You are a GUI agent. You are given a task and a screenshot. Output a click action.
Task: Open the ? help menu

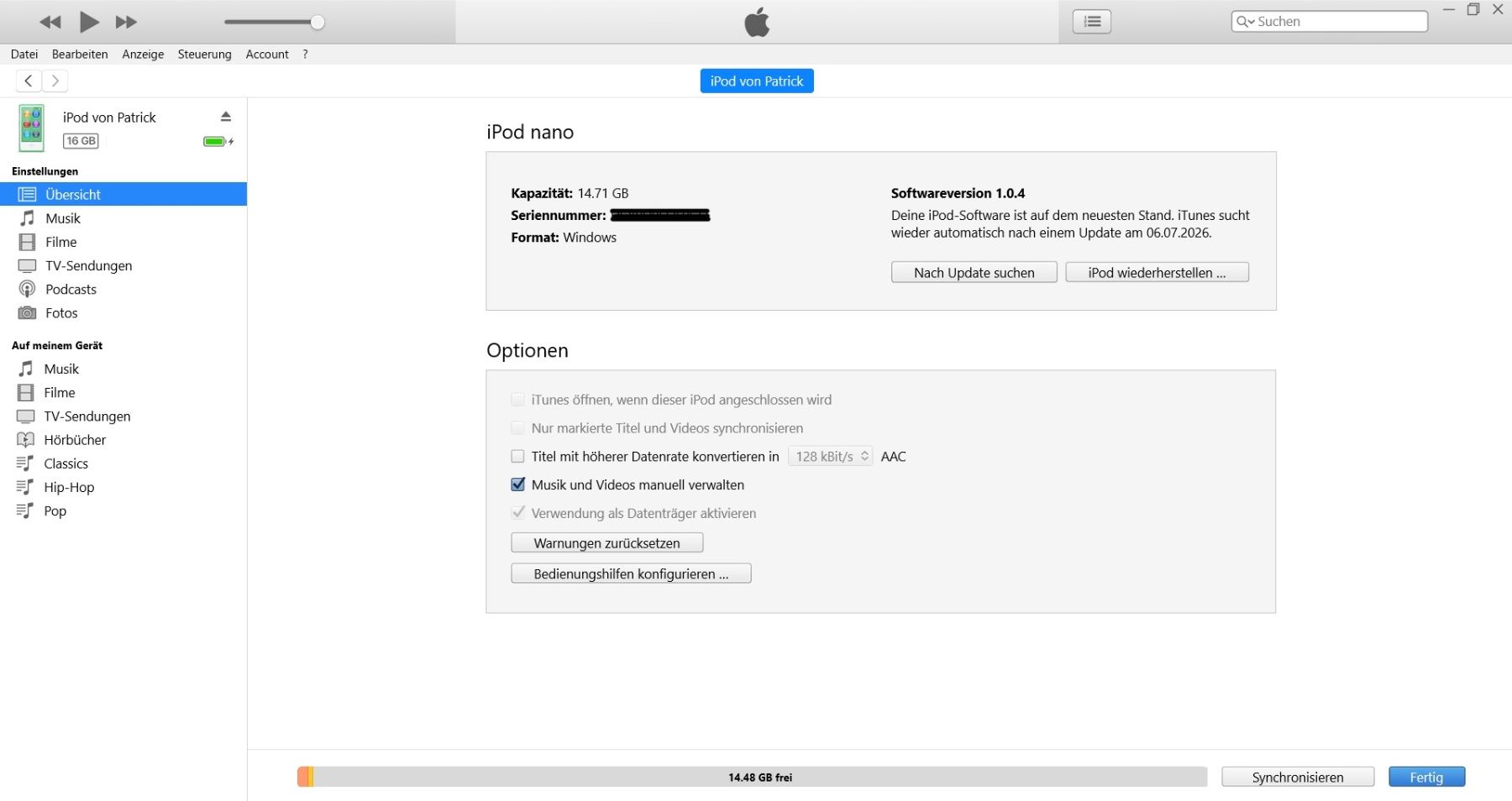(x=305, y=54)
